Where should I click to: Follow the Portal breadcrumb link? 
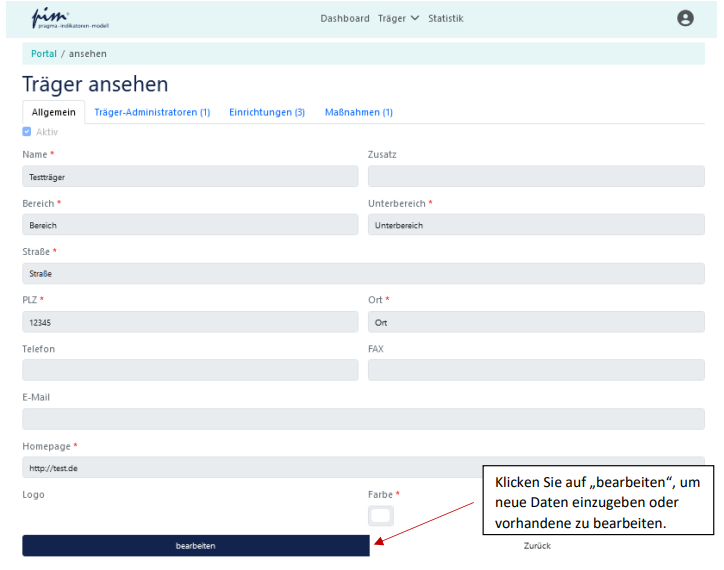click(x=44, y=53)
